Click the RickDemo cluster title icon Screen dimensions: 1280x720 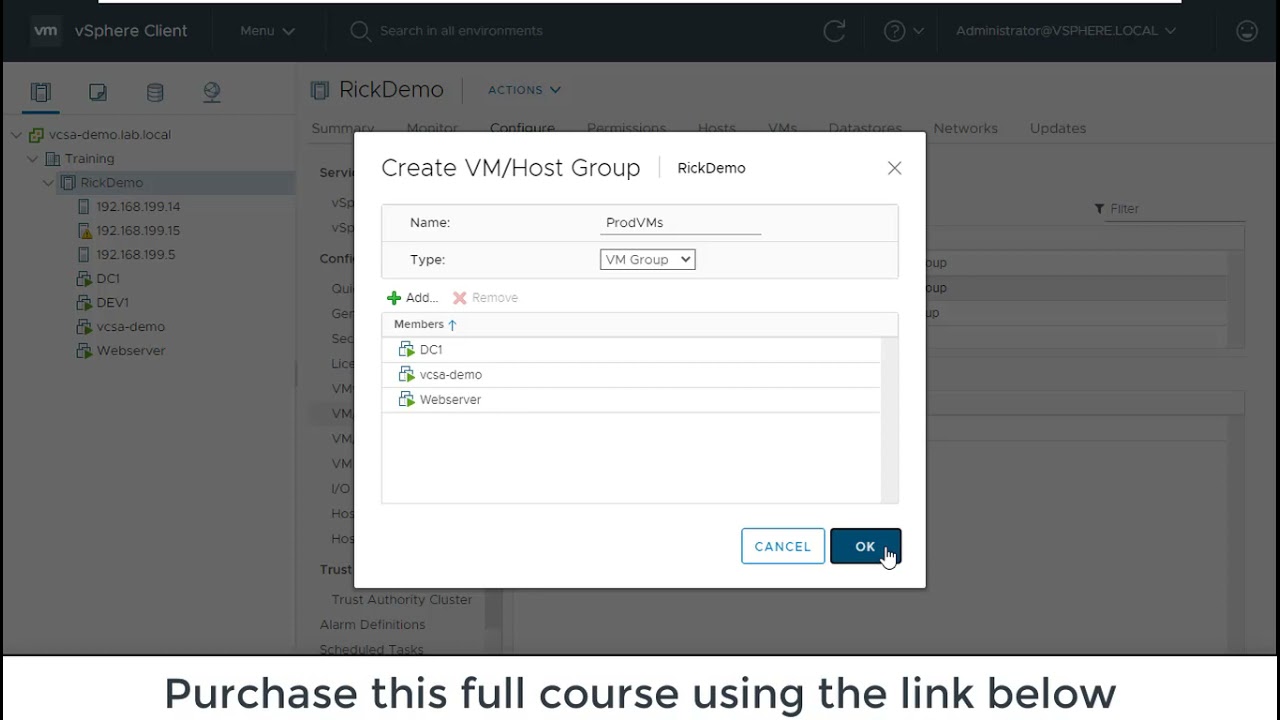[x=319, y=90]
